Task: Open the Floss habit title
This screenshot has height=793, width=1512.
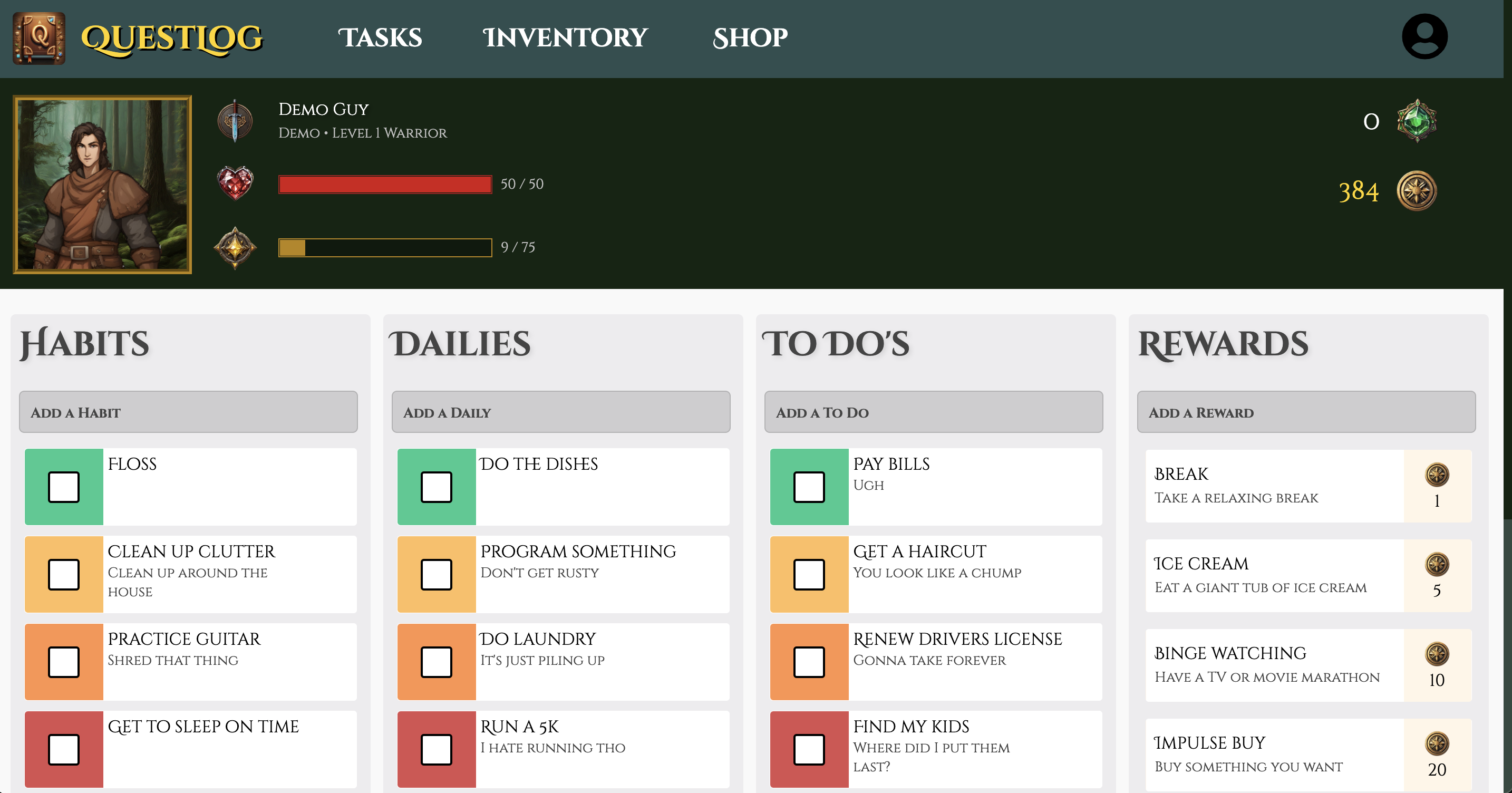Action: pos(132,465)
